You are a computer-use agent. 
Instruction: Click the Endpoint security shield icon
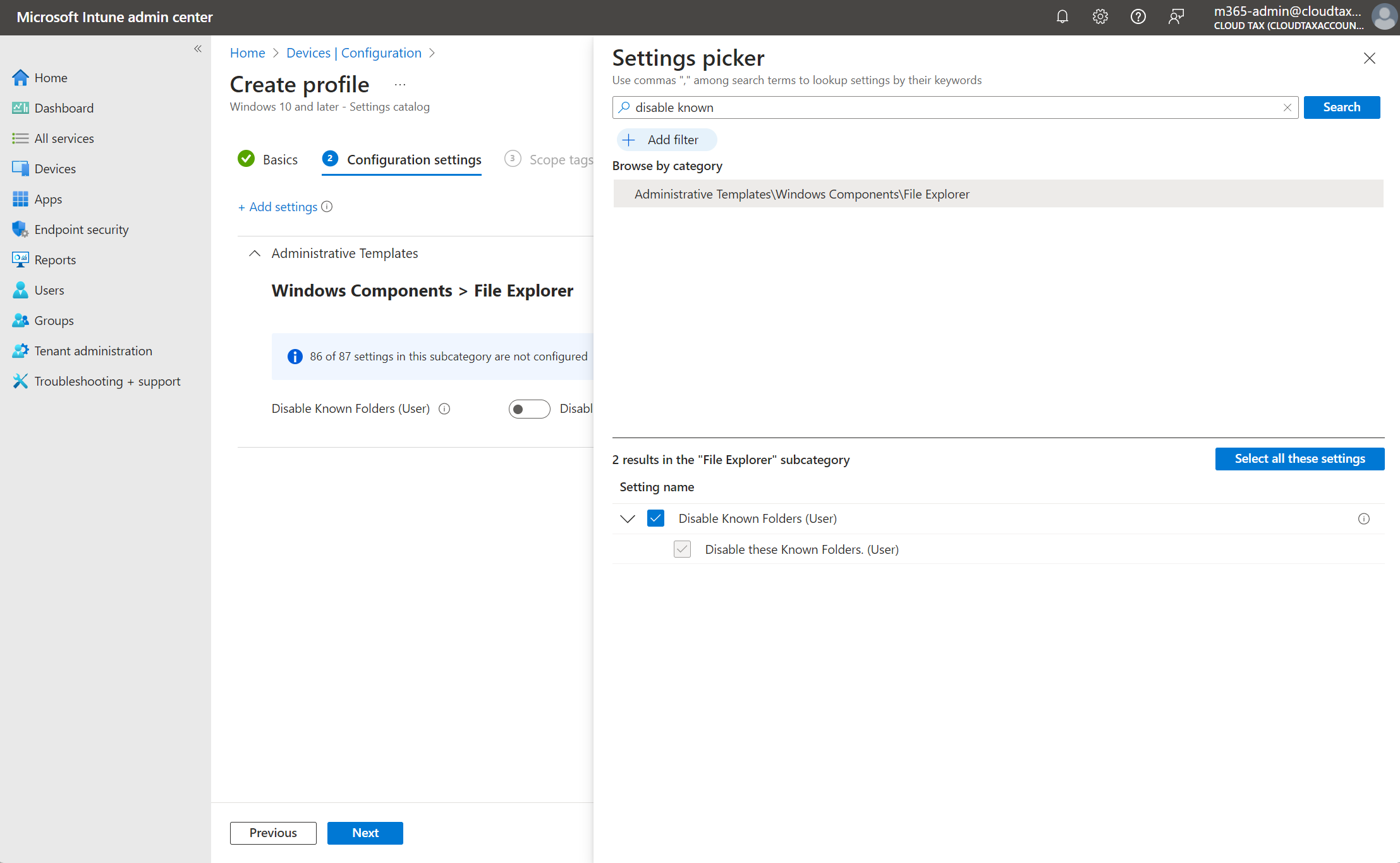20,230
